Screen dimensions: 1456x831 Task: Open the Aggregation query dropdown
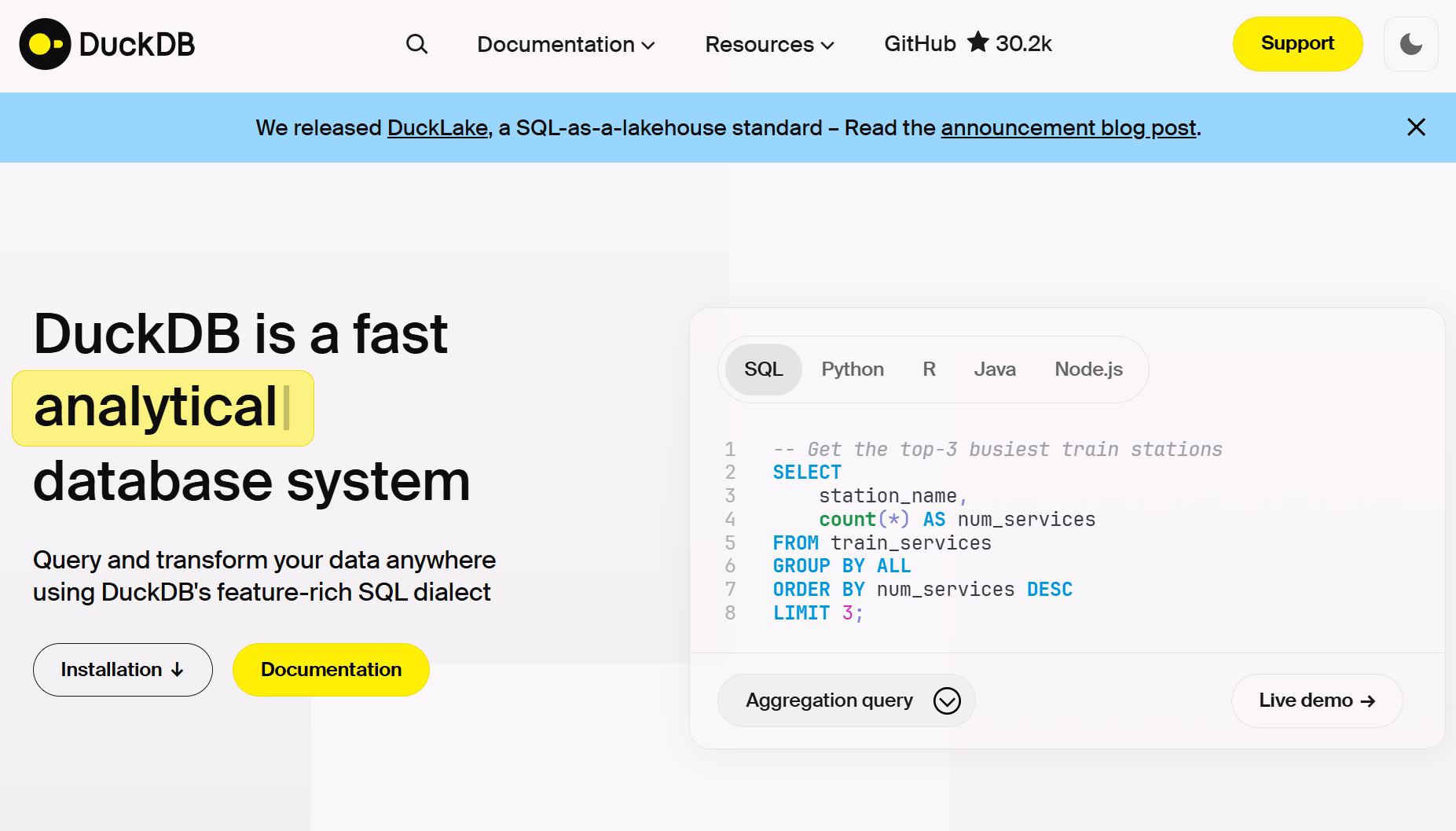pyautogui.click(x=846, y=700)
